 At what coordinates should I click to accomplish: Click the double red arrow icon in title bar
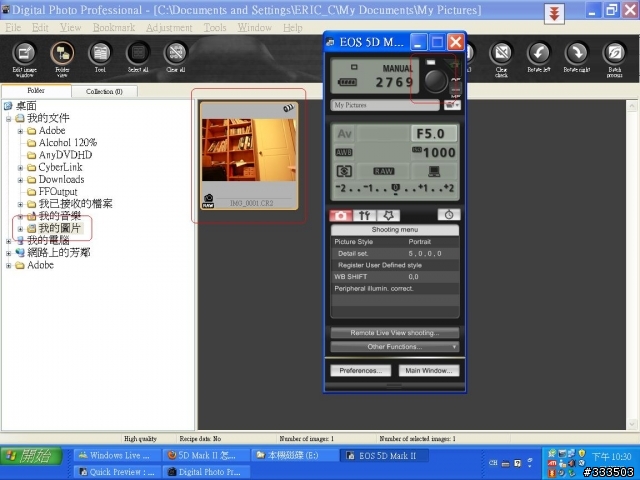click(554, 13)
